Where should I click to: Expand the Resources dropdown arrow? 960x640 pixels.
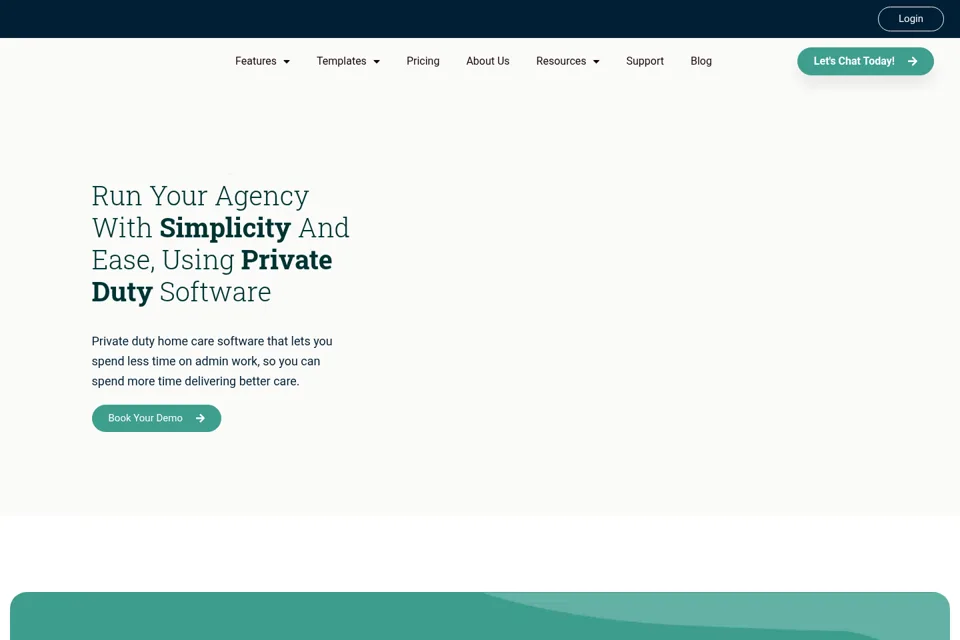pyautogui.click(x=596, y=62)
